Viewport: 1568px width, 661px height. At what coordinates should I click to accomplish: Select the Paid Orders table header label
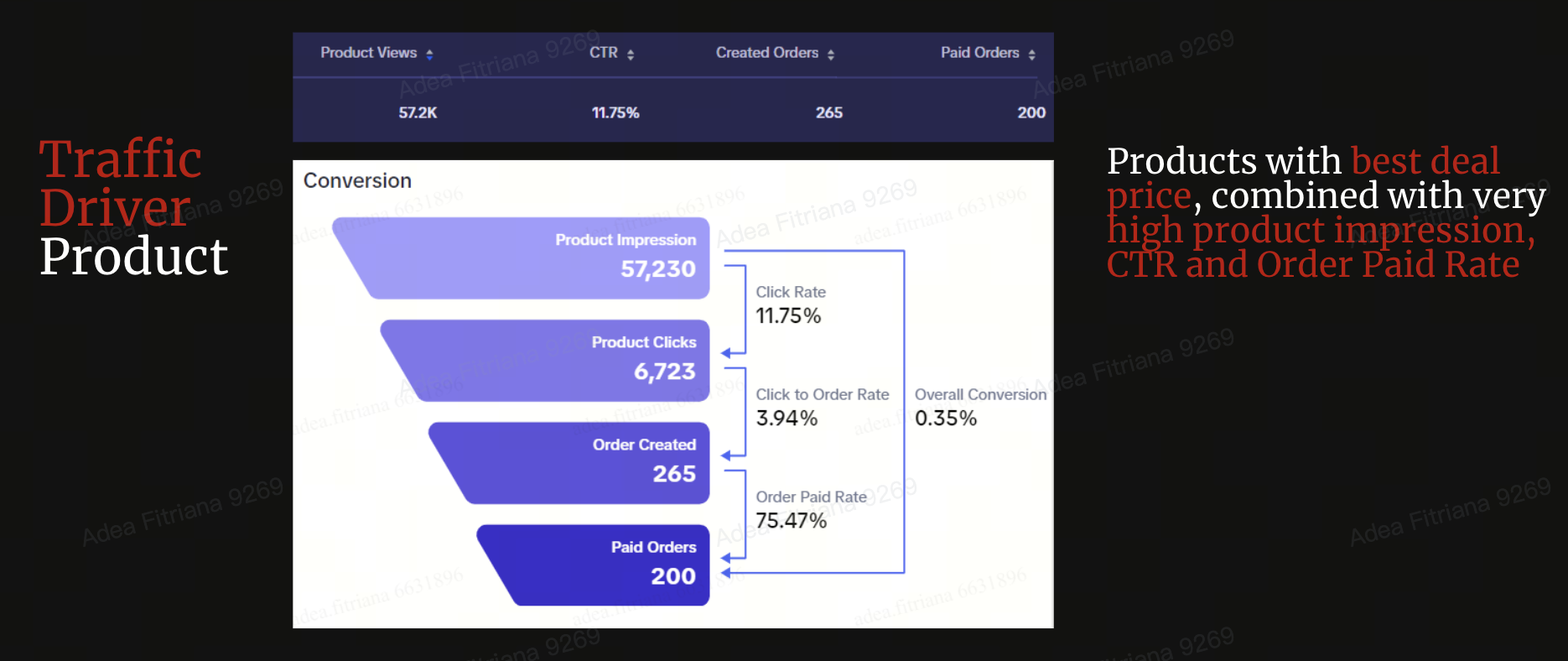click(x=979, y=53)
